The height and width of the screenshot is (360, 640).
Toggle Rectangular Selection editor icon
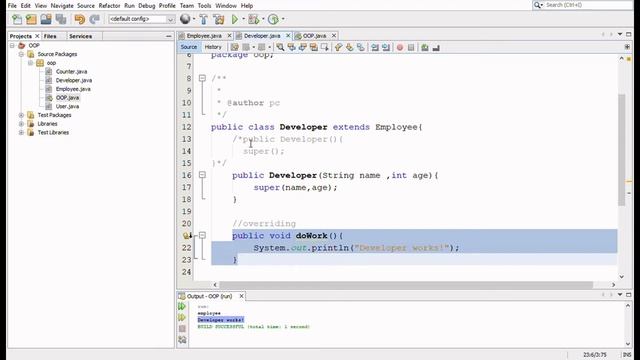325,47
